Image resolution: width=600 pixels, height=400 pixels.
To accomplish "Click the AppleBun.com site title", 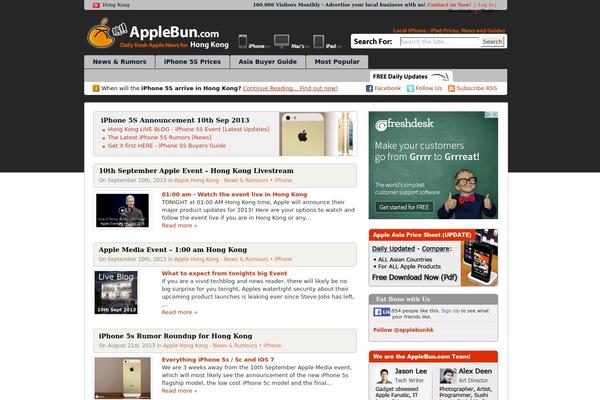I will pos(174,32).
